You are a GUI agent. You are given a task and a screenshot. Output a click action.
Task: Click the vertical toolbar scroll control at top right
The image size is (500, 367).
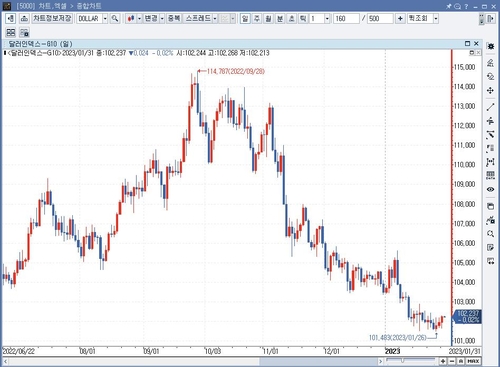point(481,19)
